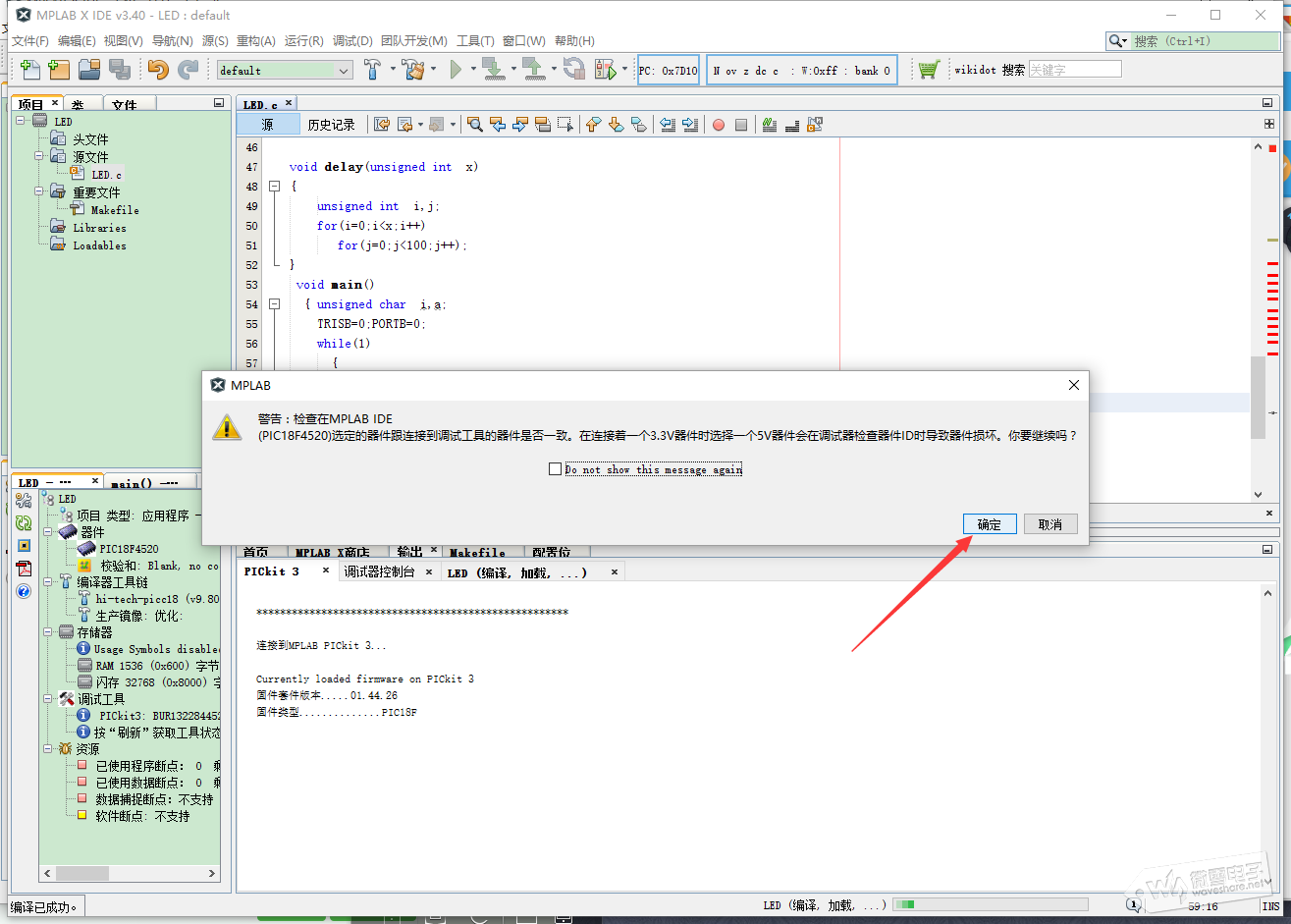Image resolution: width=1291 pixels, height=924 pixels.
Task: Close the LED.c editor tab
Action: 289,103
